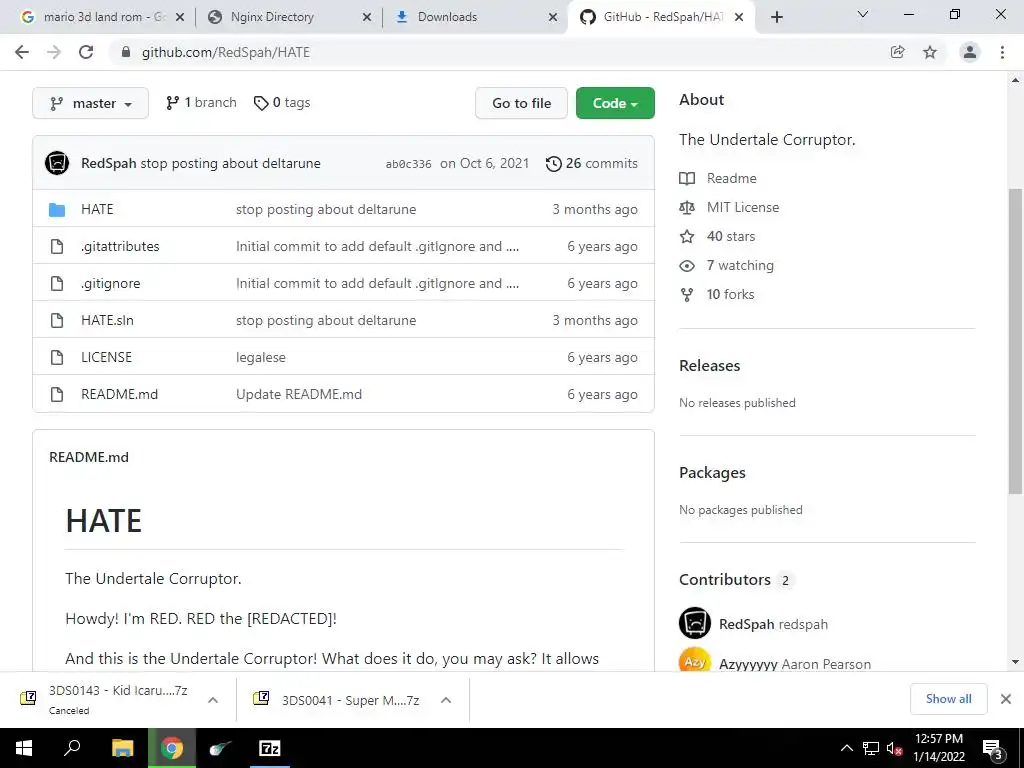1024x768 pixels.
Task: Click the Go to file button
Action: (x=521, y=103)
